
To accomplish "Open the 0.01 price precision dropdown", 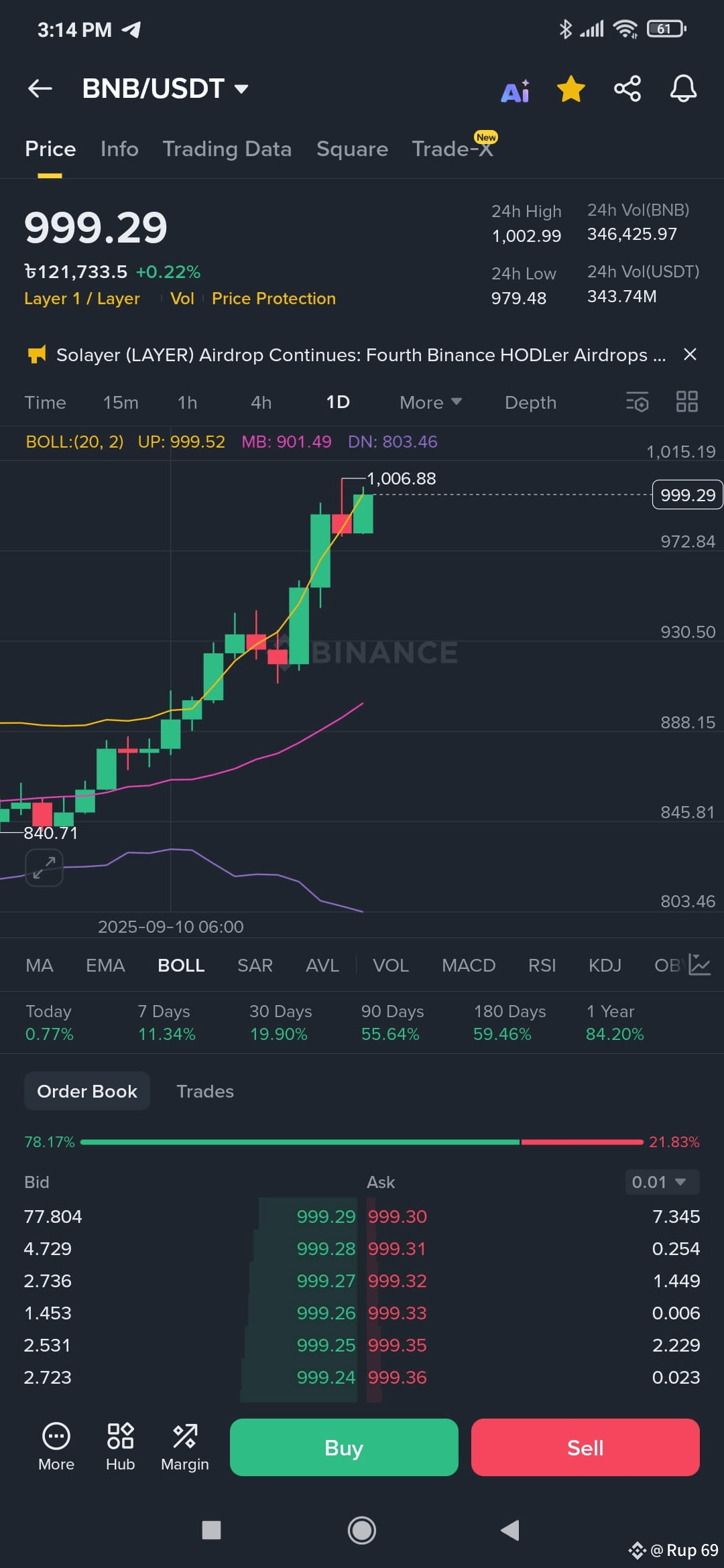I will pos(662,1181).
